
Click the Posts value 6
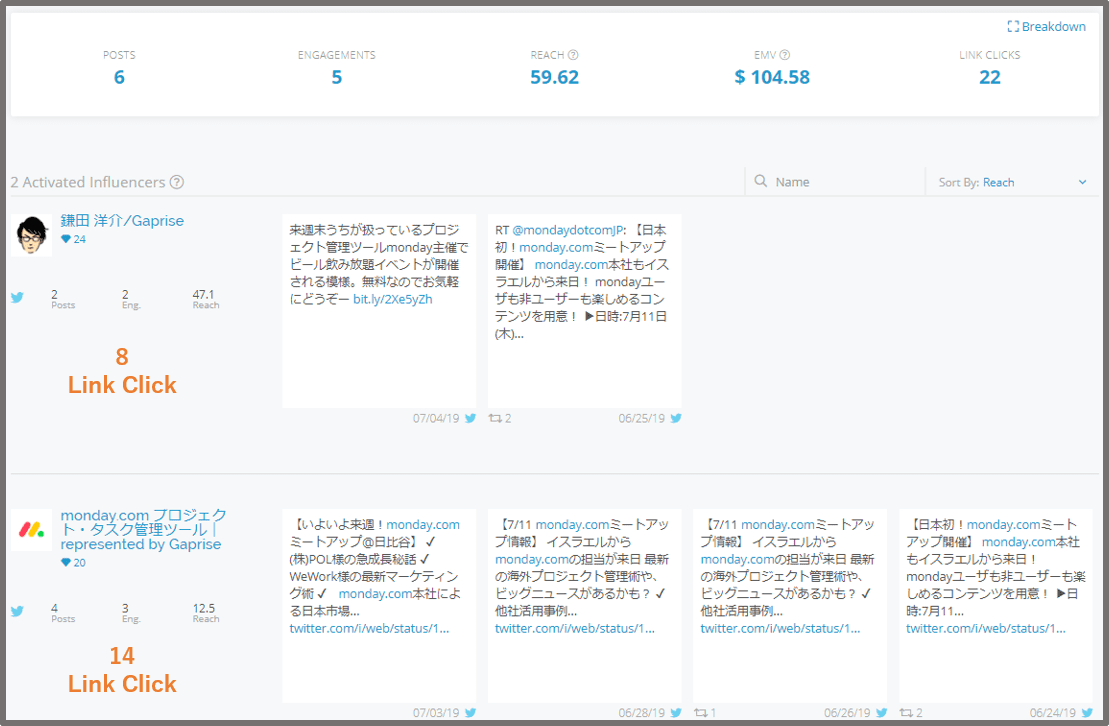coord(119,77)
